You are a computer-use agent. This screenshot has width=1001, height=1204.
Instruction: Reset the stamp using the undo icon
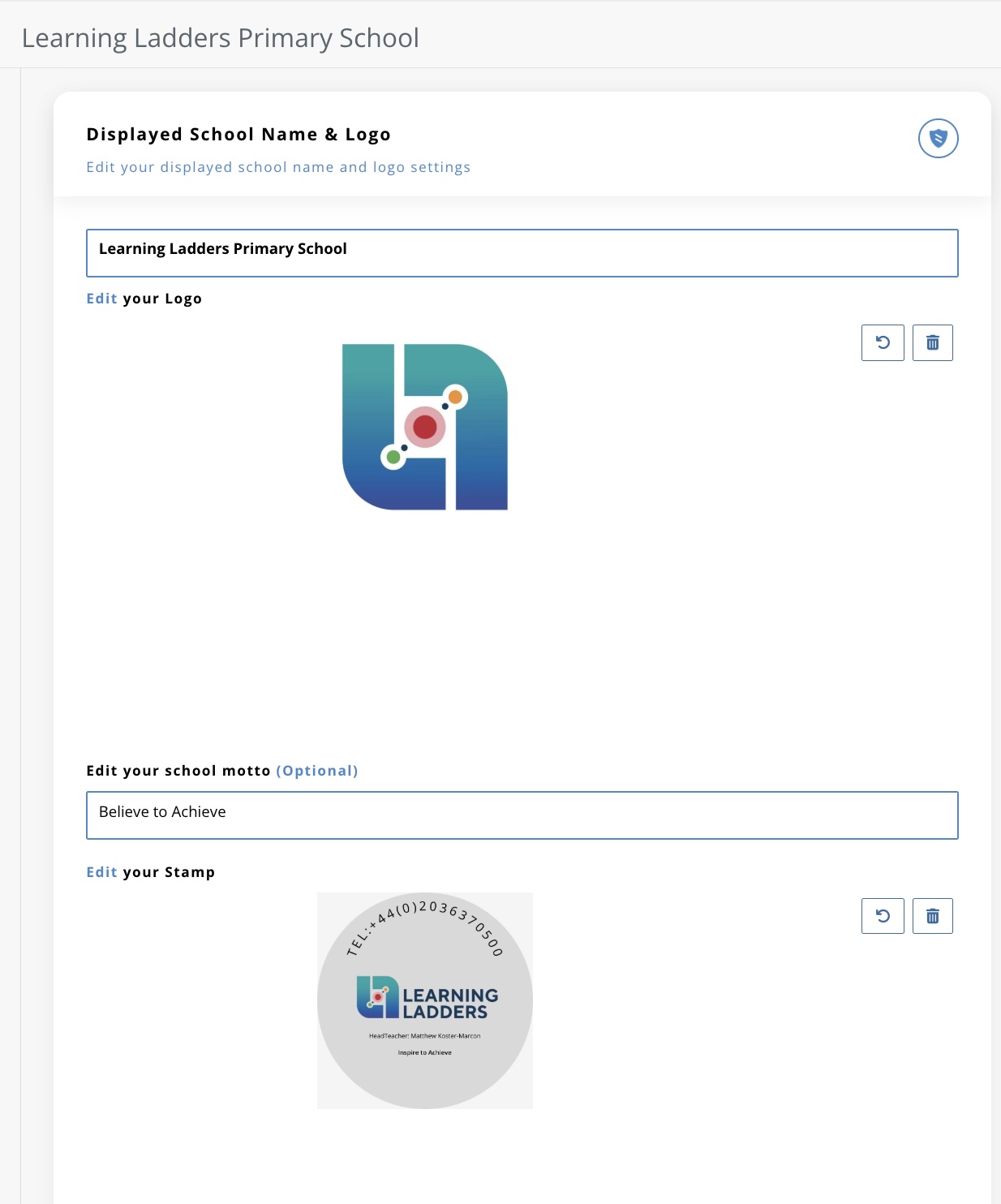[883, 916]
